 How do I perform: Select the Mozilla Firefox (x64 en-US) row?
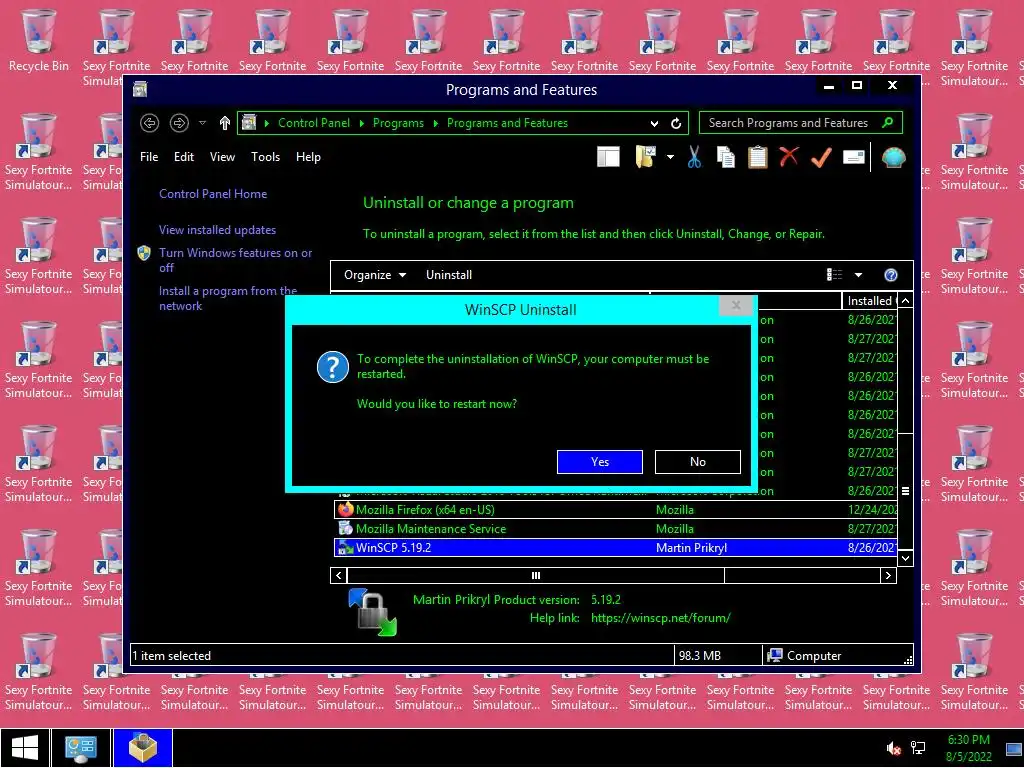(615, 509)
